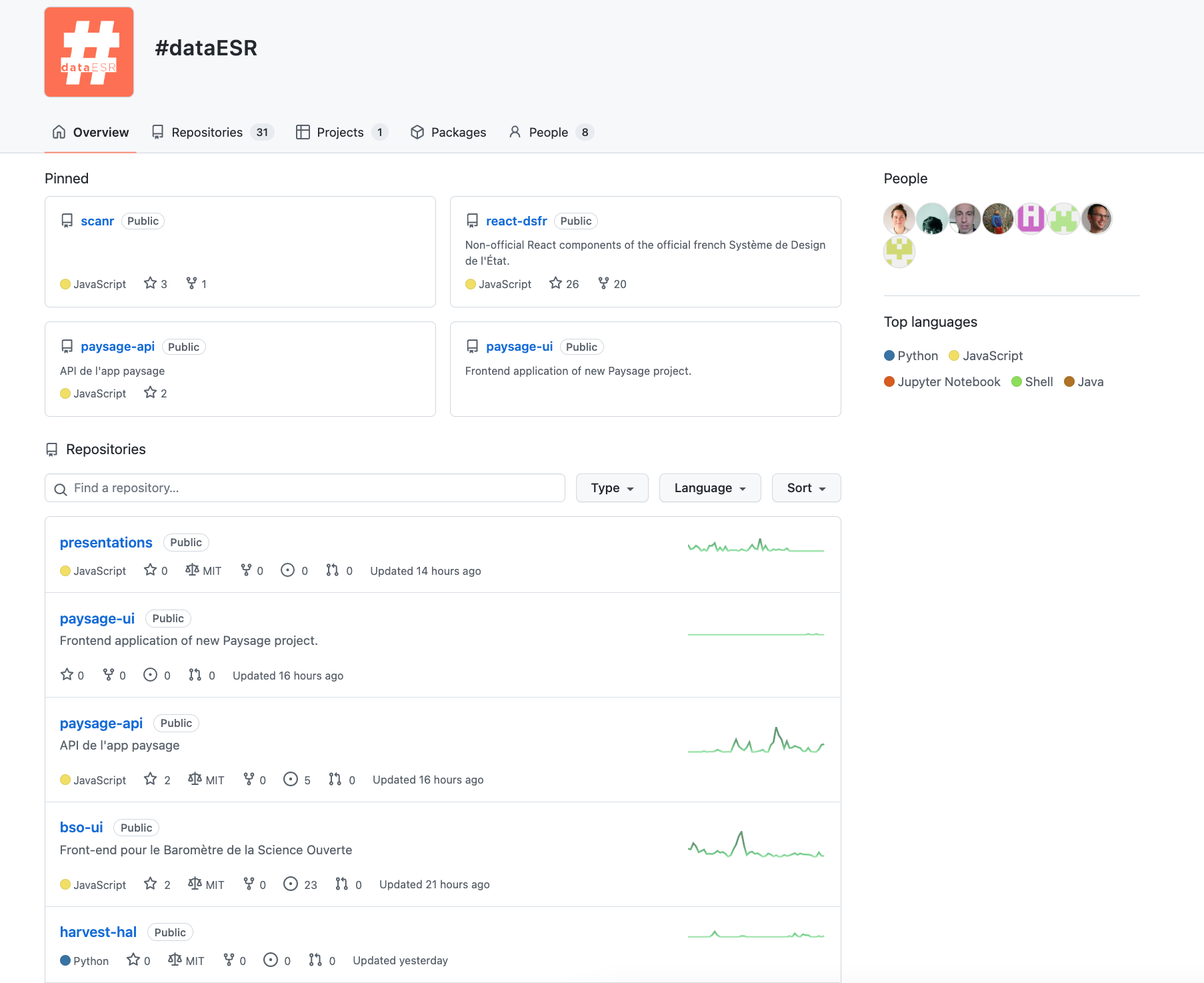This screenshot has width=1204, height=983.
Task: View issues of paysage-ui list entry
Action: (x=157, y=675)
